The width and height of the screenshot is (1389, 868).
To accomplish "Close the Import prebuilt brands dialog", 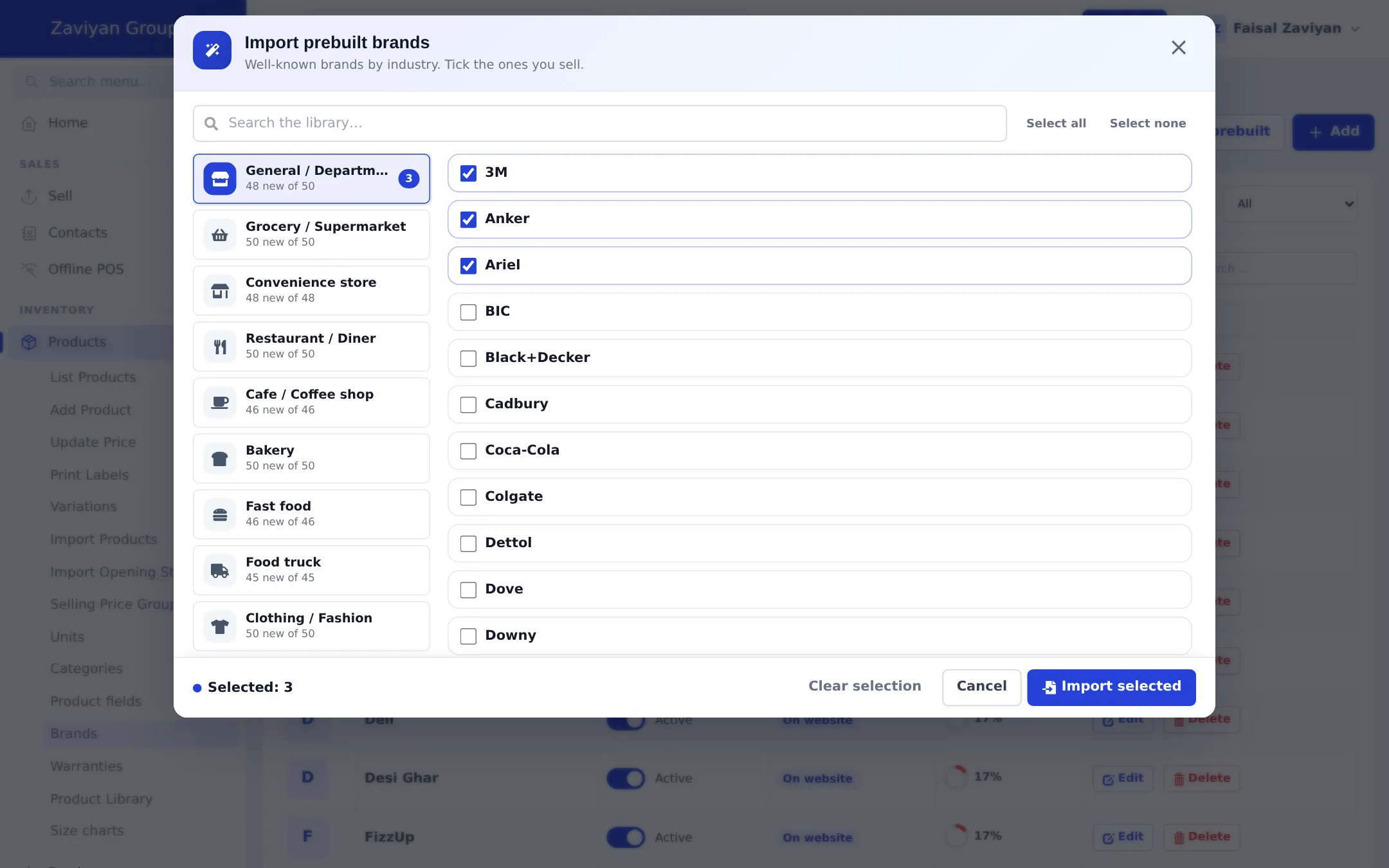I will click(1178, 48).
